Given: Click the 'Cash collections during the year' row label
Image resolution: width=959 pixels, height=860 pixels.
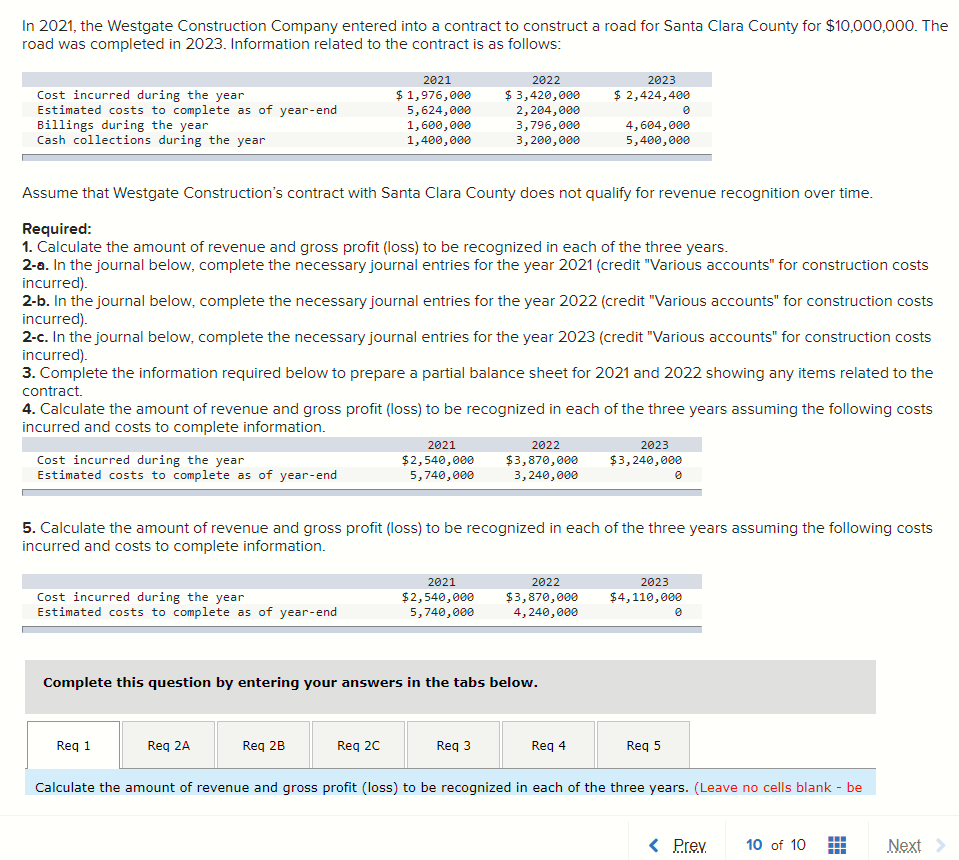Looking at the screenshot, I should [x=151, y=140].
